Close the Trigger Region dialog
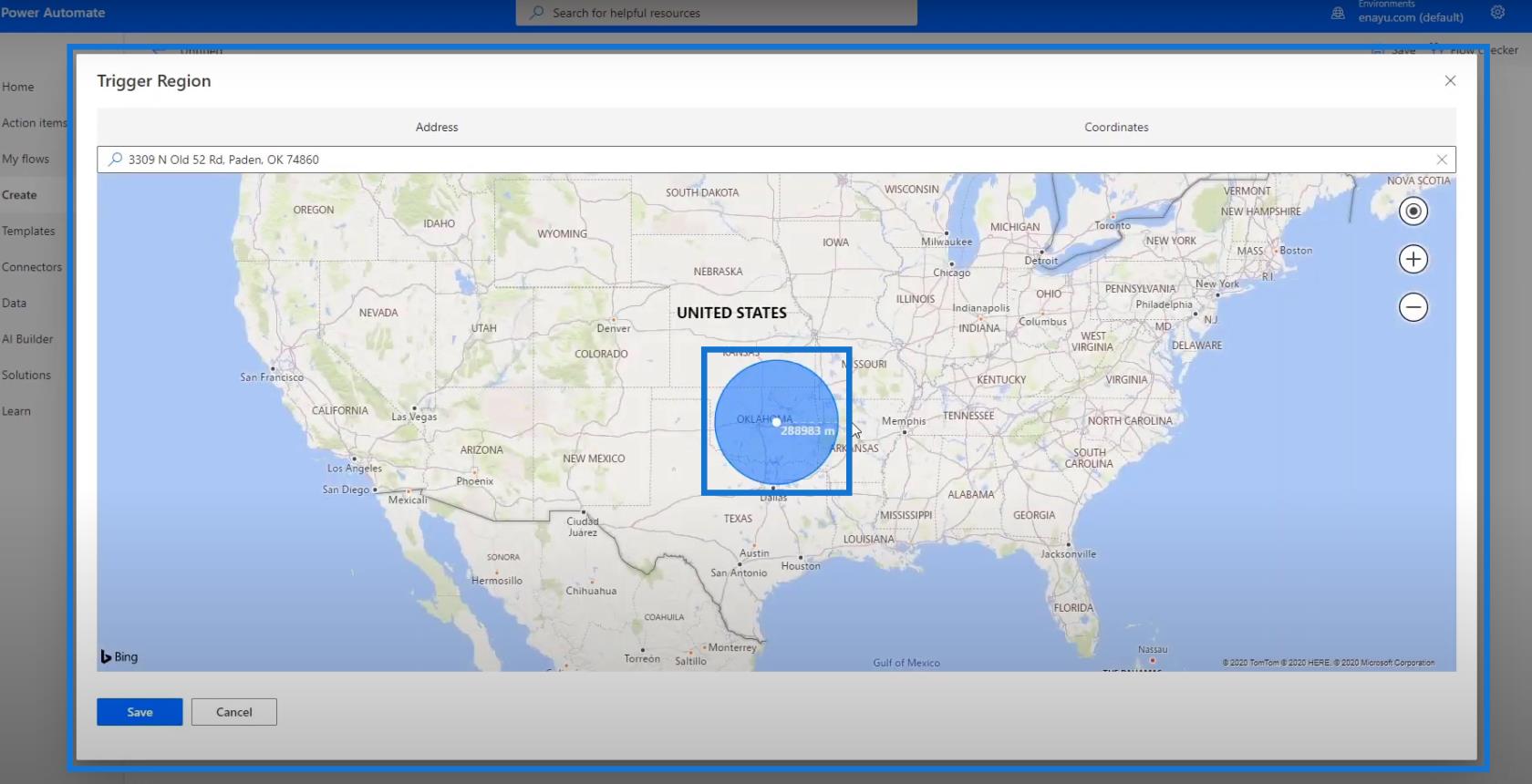The width and height of the screenshot is (1532, 784). click(1450, 81)
